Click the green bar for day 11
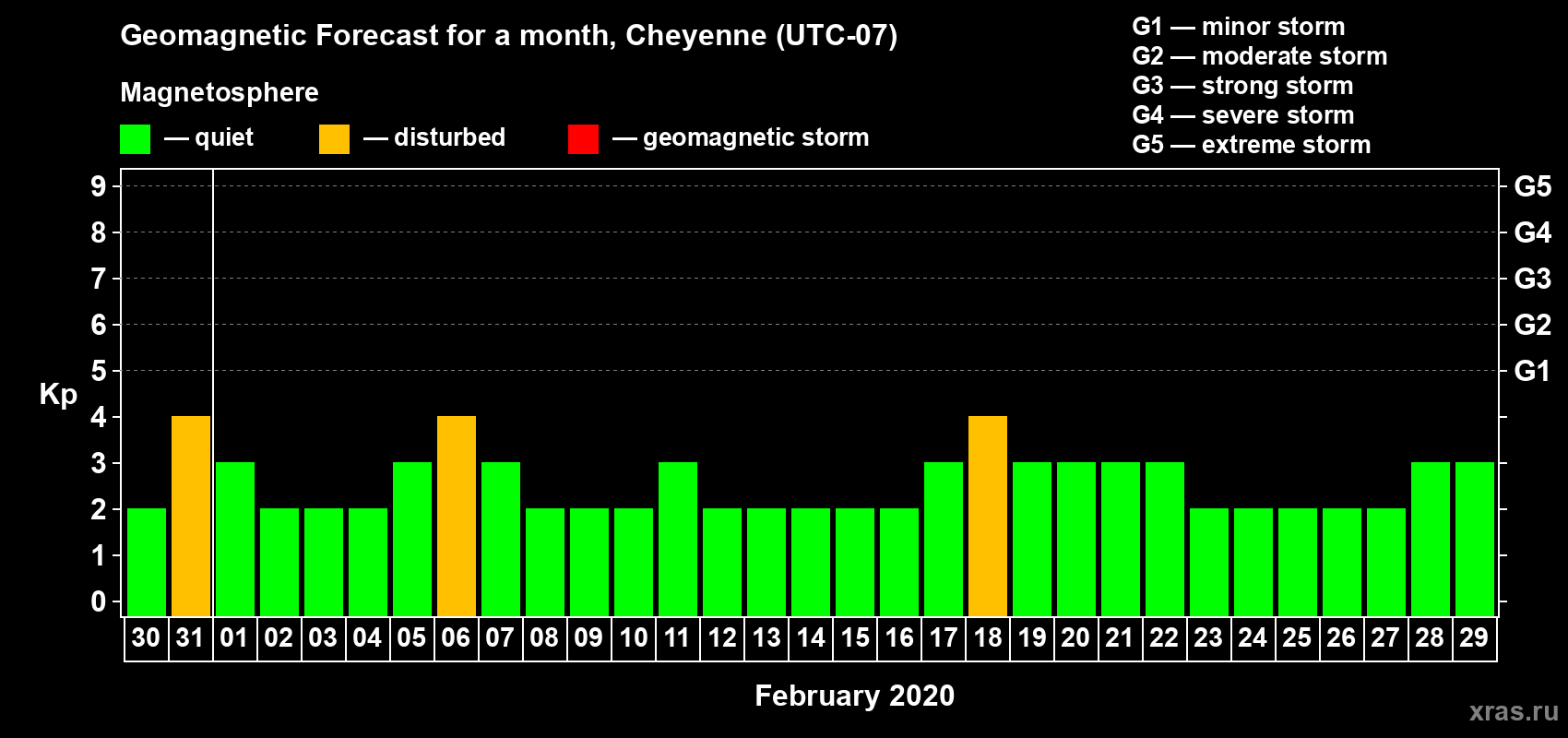The width and height of the screenshot is (1568, 738). click(x=678, y=540)
